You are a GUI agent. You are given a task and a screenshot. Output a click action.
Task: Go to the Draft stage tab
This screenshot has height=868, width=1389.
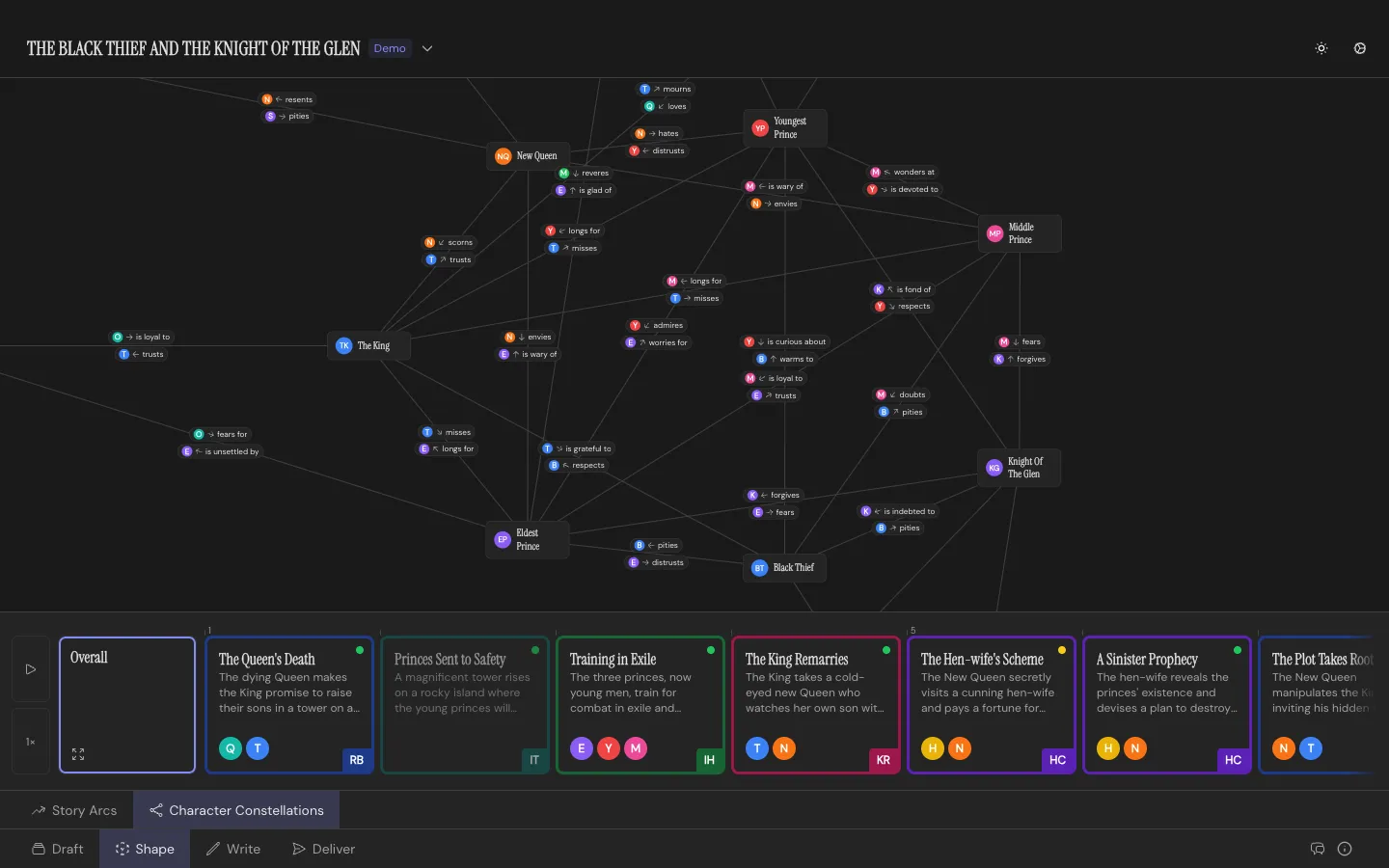[x=58, y=849]
